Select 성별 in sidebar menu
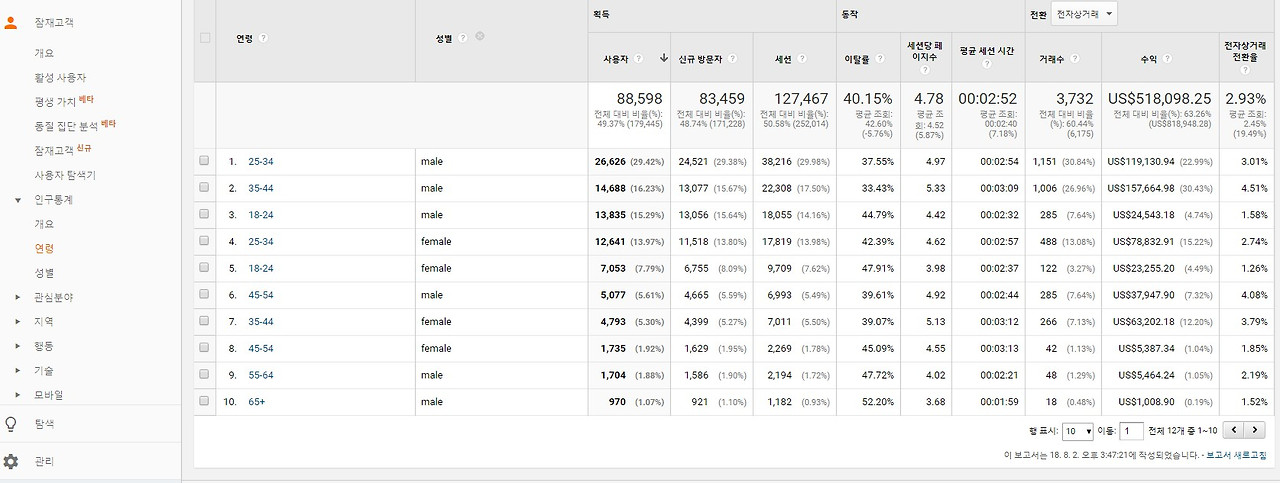 (44, 273)
